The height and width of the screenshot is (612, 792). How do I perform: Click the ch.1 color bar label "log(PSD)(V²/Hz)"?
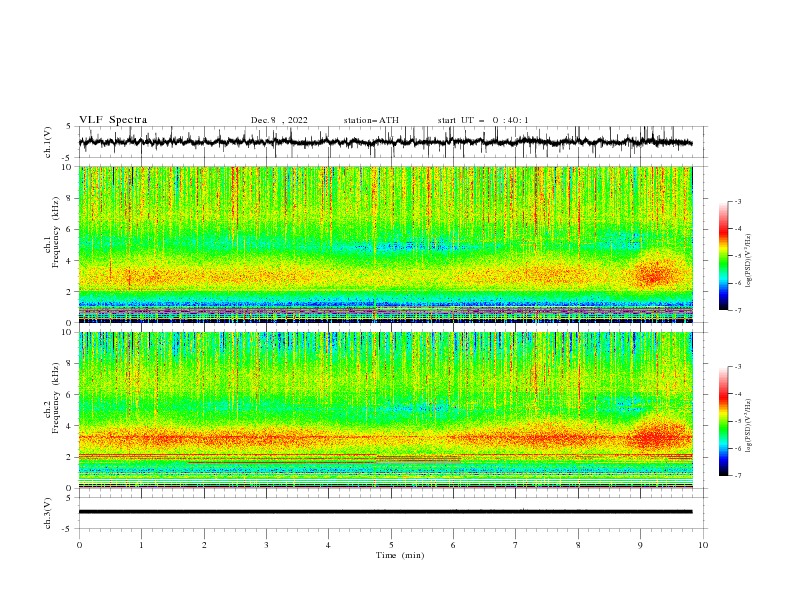coord(749,261)
